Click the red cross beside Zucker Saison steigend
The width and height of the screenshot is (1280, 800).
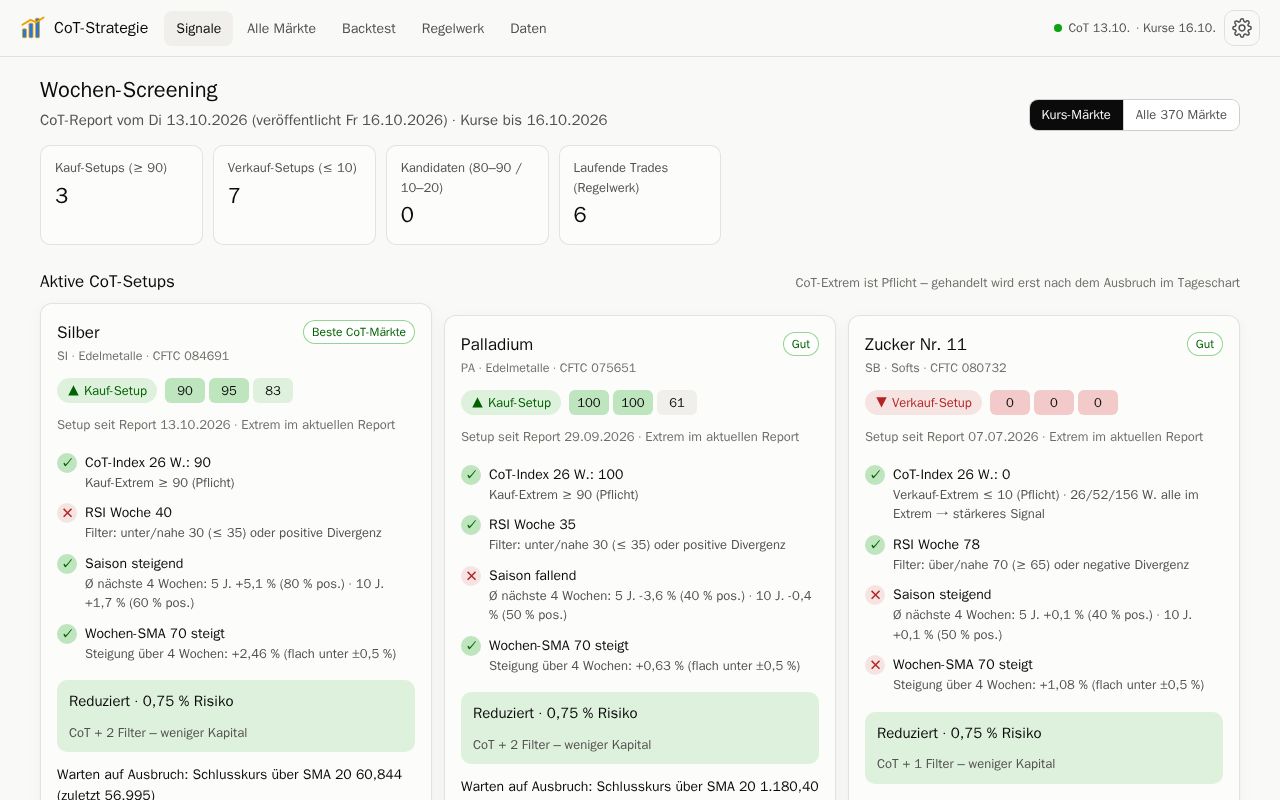point(875,595)
